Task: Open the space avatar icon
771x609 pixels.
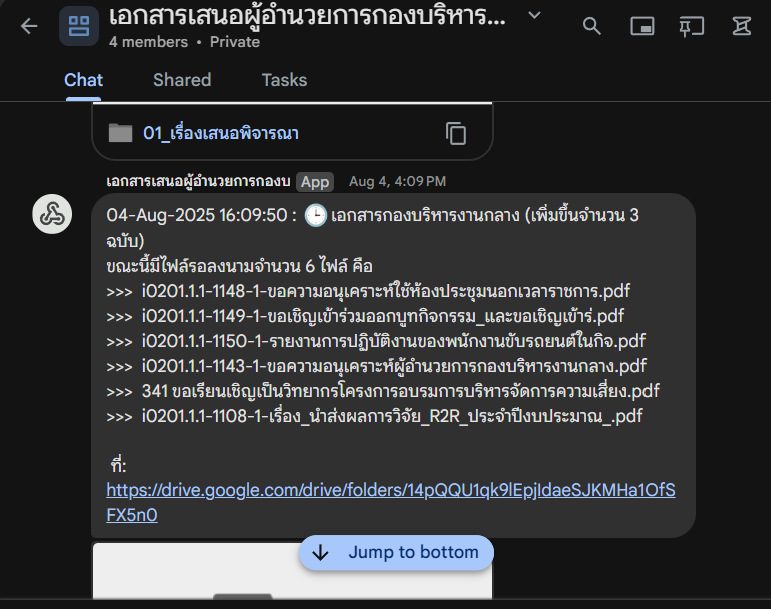Action: click(79, 26)
